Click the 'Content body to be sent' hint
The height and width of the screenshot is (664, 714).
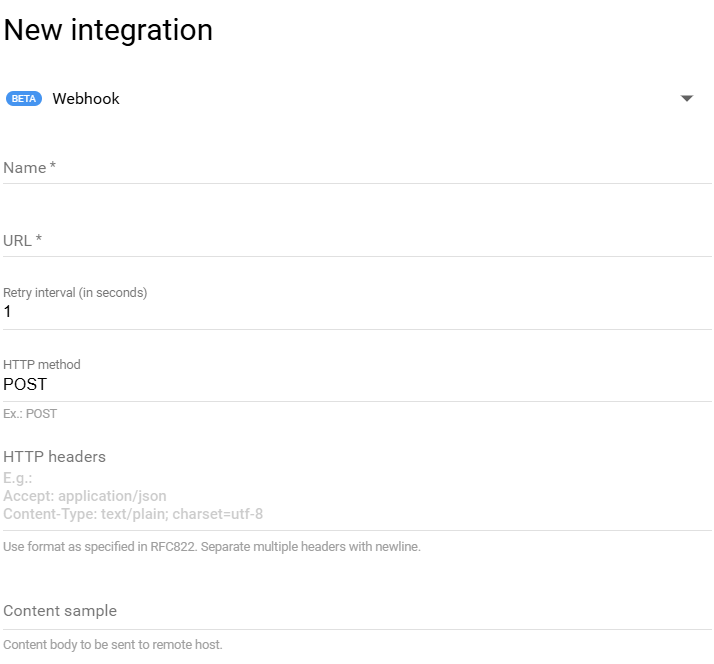click(113, 645)
